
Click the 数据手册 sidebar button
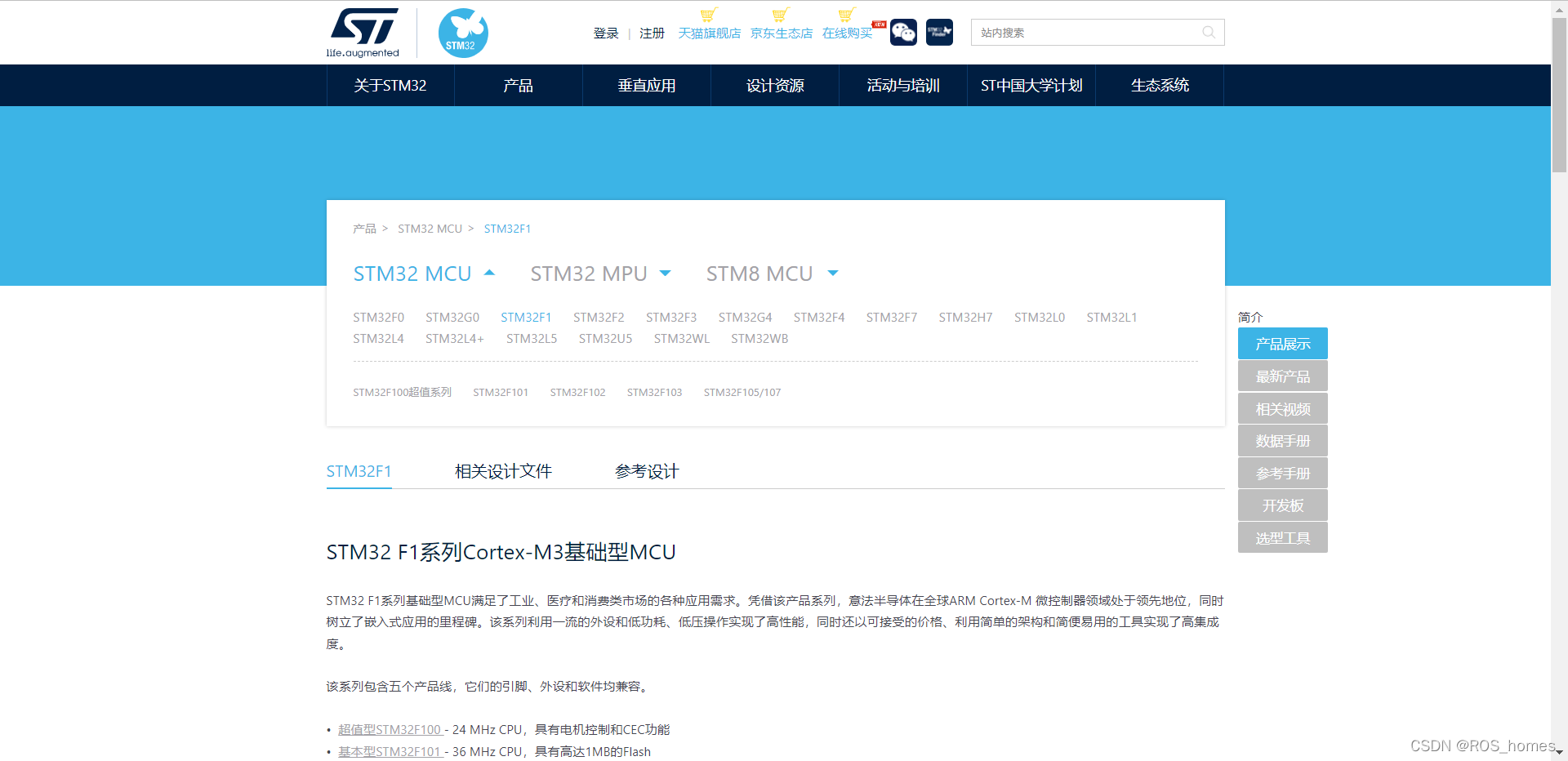pos(1283,441)
